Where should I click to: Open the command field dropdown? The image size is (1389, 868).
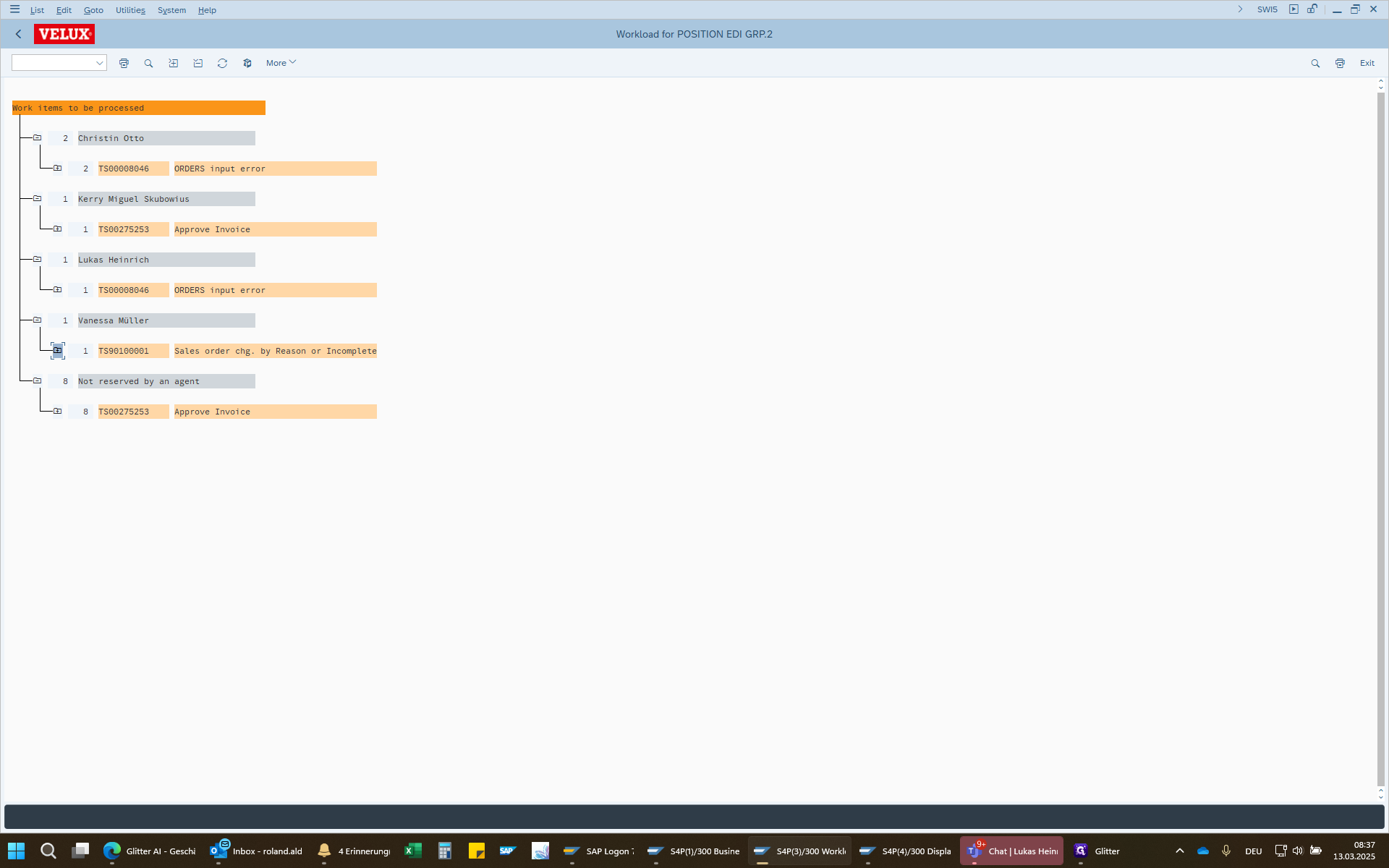coord(100,64)
